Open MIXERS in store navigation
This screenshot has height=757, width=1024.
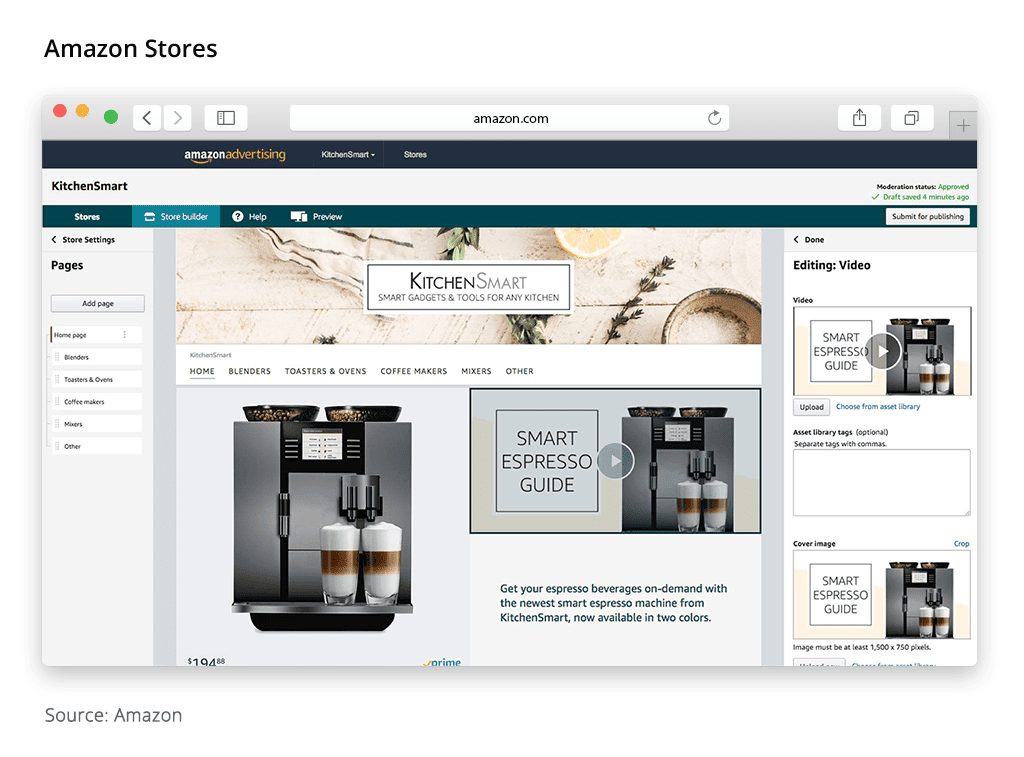tap(476, 371)
